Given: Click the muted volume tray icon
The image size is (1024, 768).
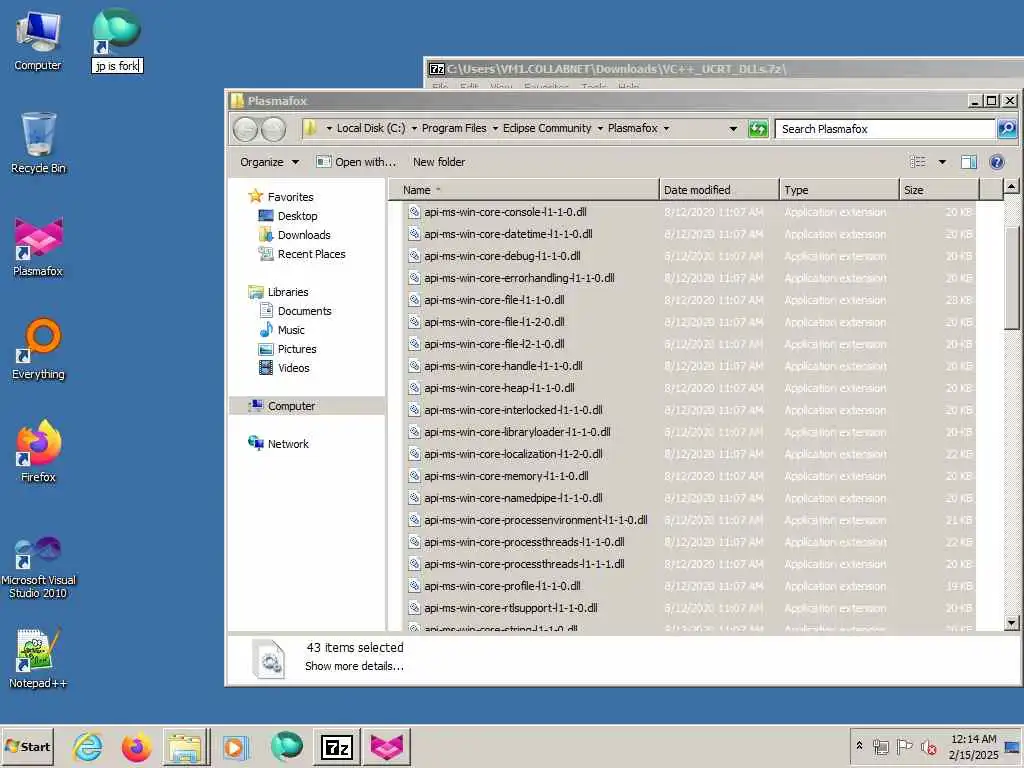Looking at the screenshot, I should 928,746.
